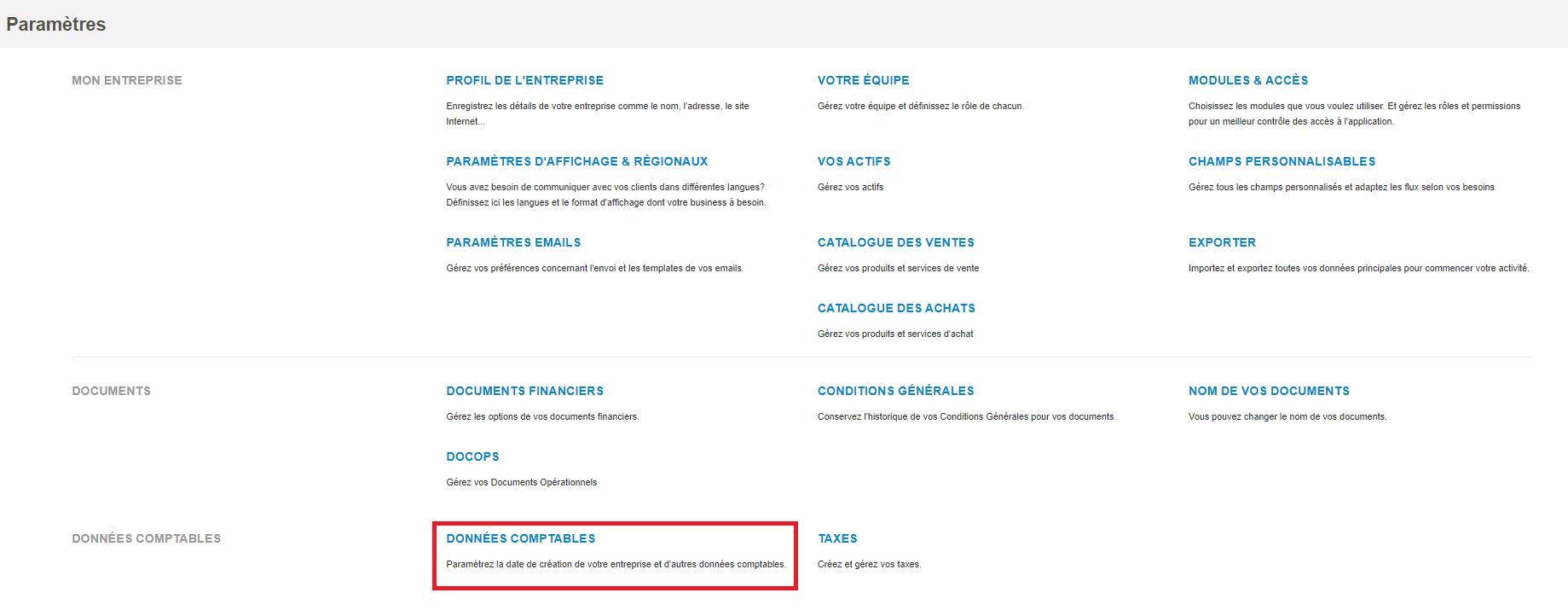This screenshot has height=616, width=1568.
Task: Click 'Gérez les options de vos documents financiers'
Action: 542,416
